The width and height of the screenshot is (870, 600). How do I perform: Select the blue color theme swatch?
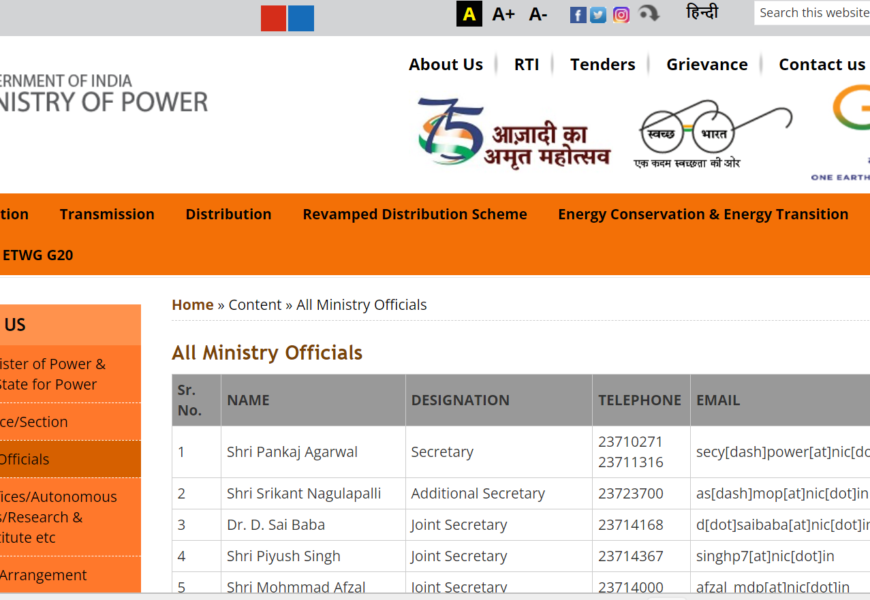coord(301,18)
